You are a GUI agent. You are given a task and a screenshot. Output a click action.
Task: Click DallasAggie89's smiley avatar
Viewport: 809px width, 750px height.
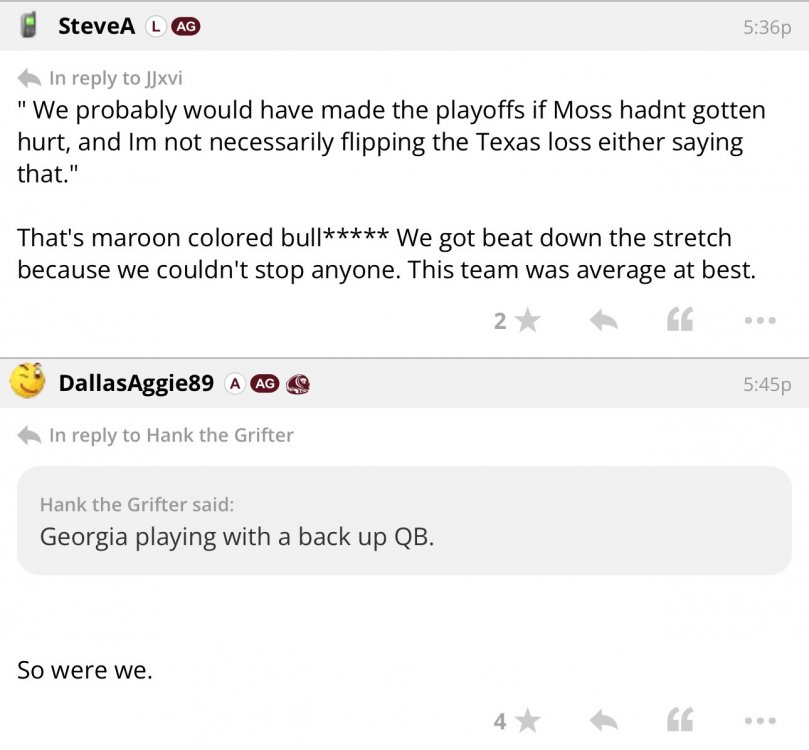[x=28, y=381]
